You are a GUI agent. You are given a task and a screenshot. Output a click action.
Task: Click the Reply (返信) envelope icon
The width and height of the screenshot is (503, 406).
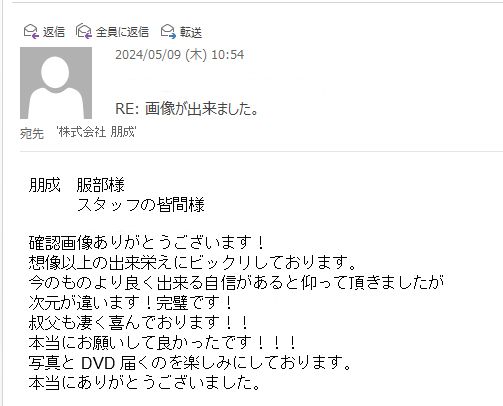(31, 32)
